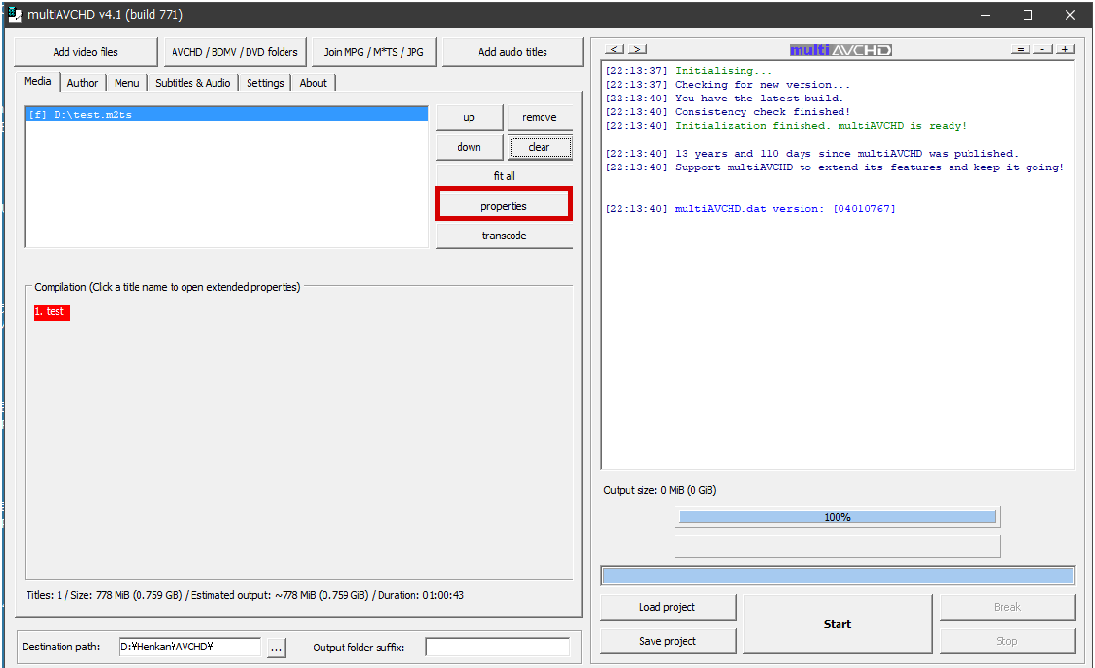
Task: Click the Stop button
Action: tap(1007, 641)
